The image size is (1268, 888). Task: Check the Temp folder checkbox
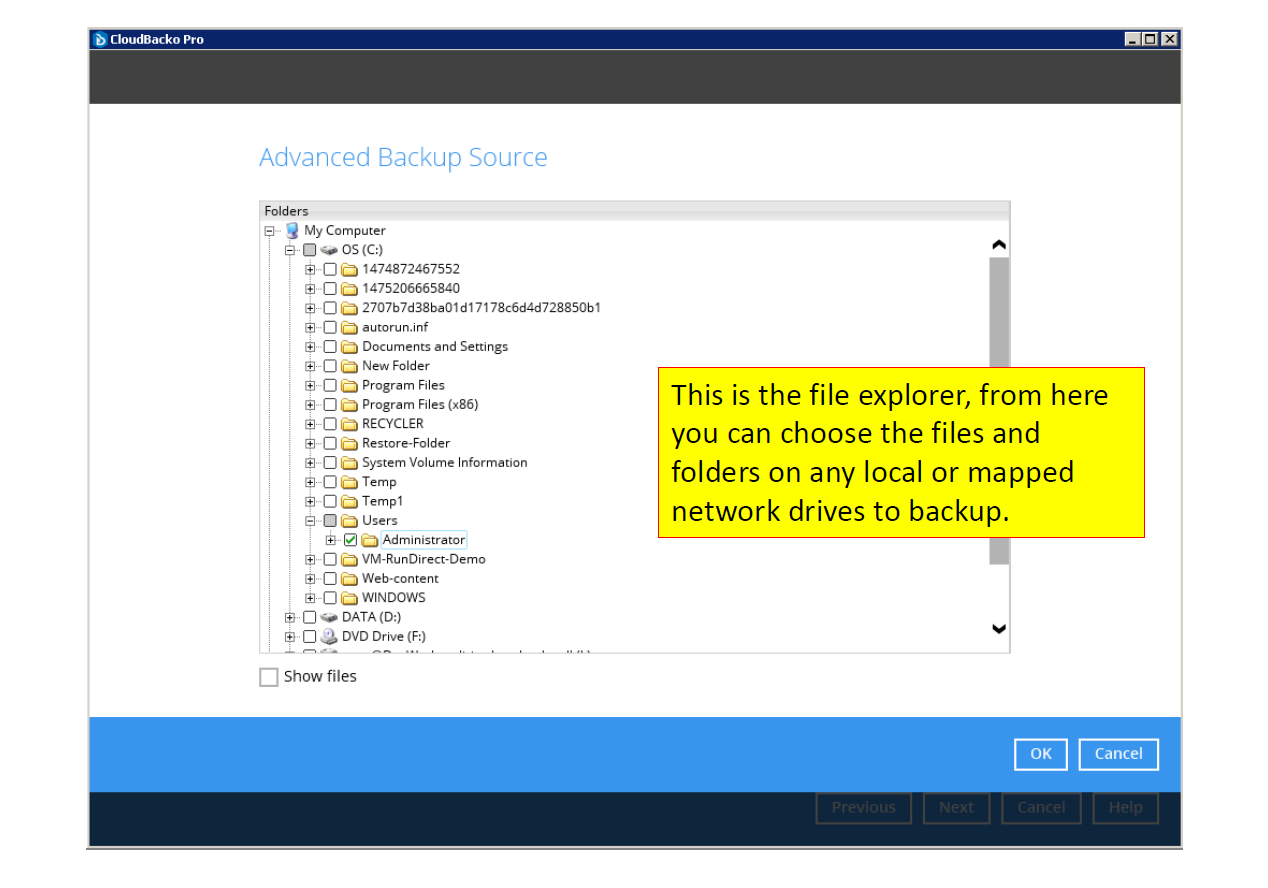tap(330, 481)
